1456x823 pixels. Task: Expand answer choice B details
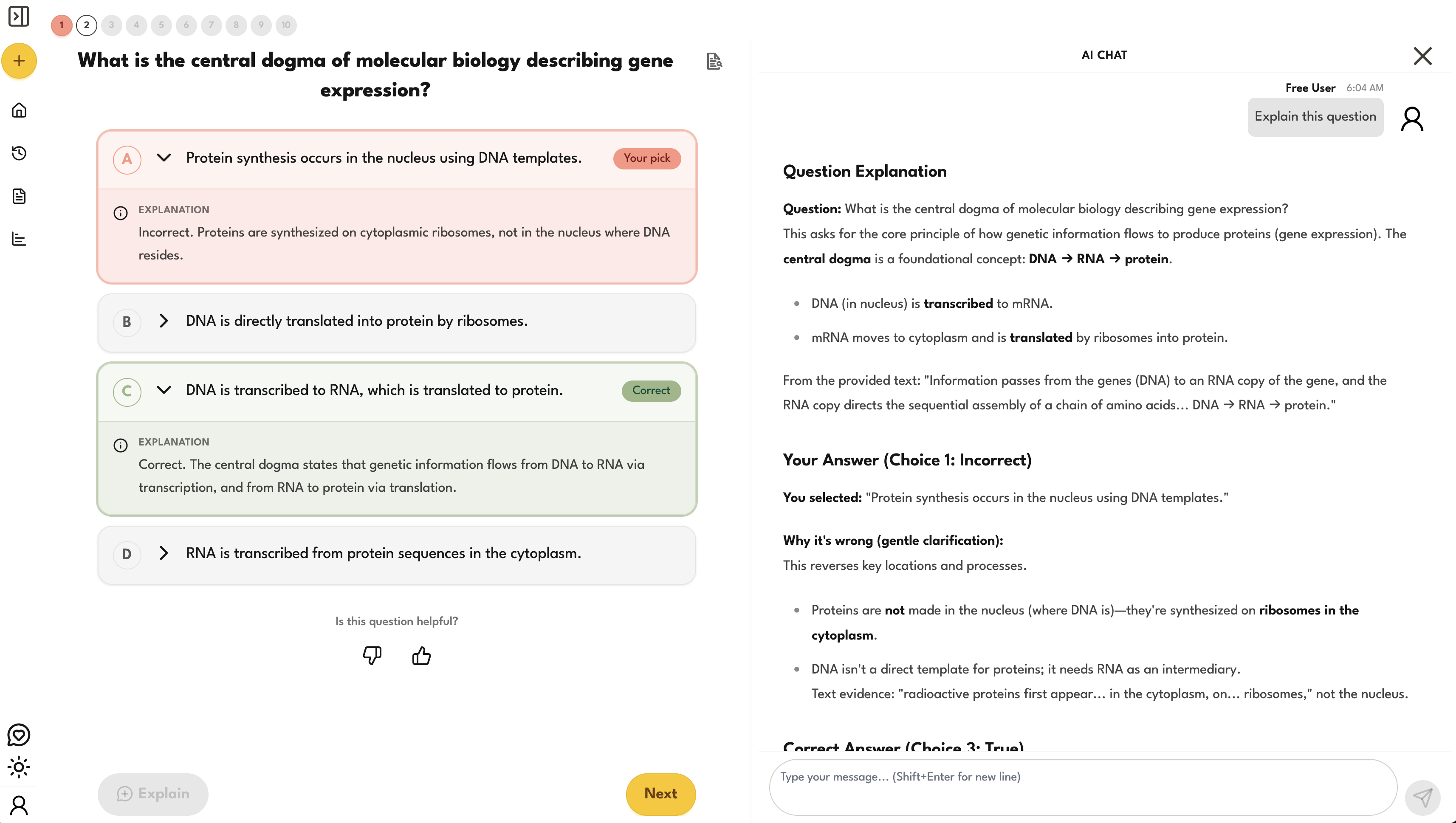point(164,321)
